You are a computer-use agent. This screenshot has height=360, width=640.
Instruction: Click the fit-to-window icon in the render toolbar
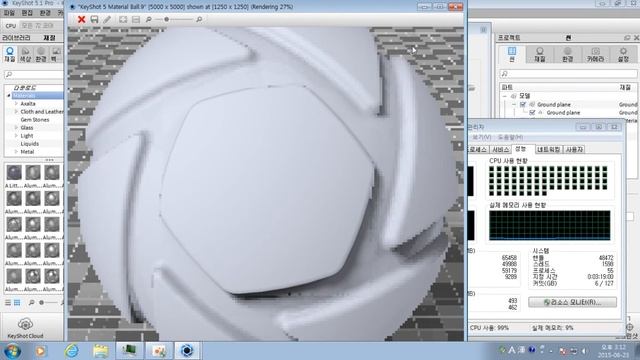pyautogui.click(x=123, y=19)
